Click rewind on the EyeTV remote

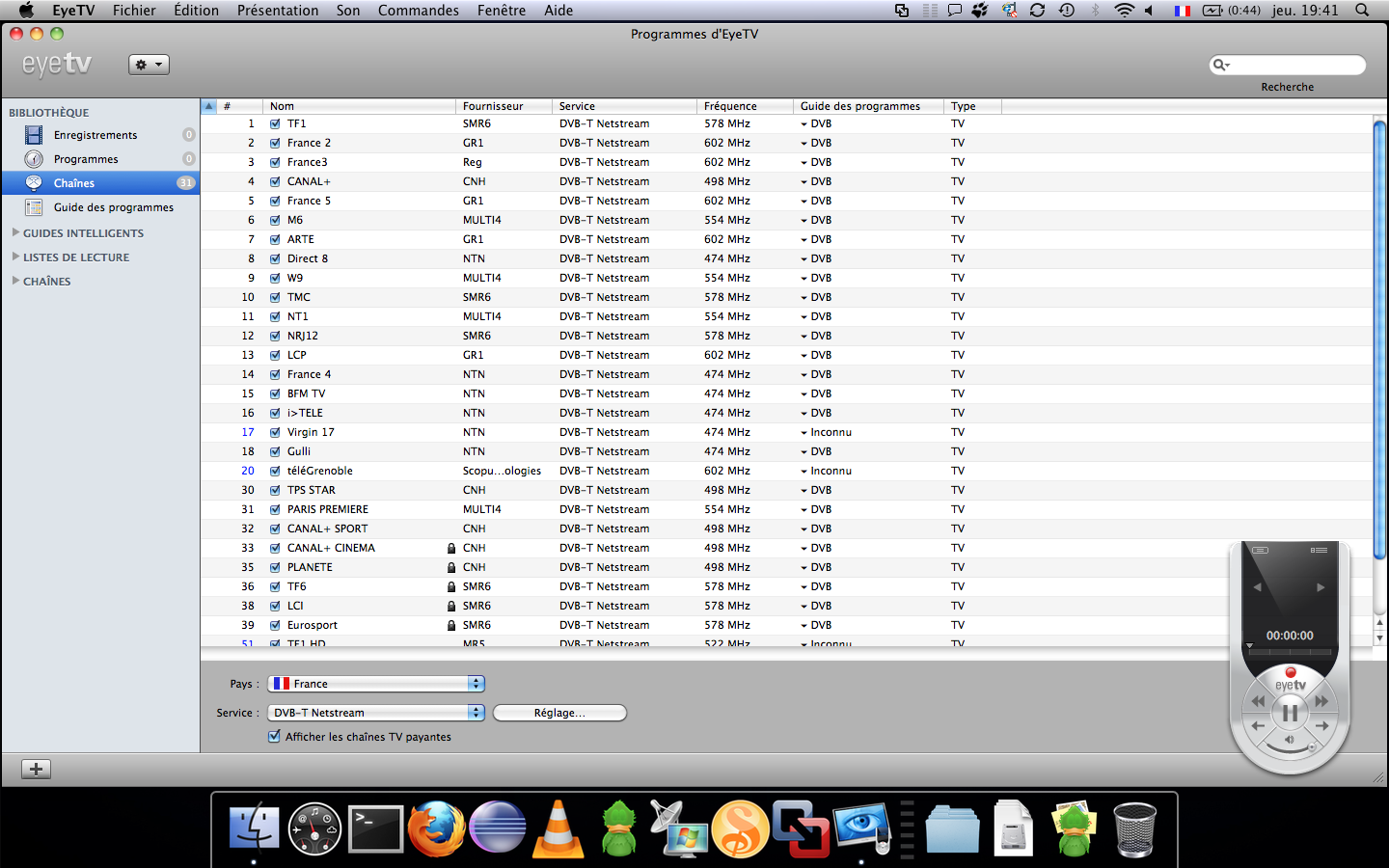coord(1258,701)
